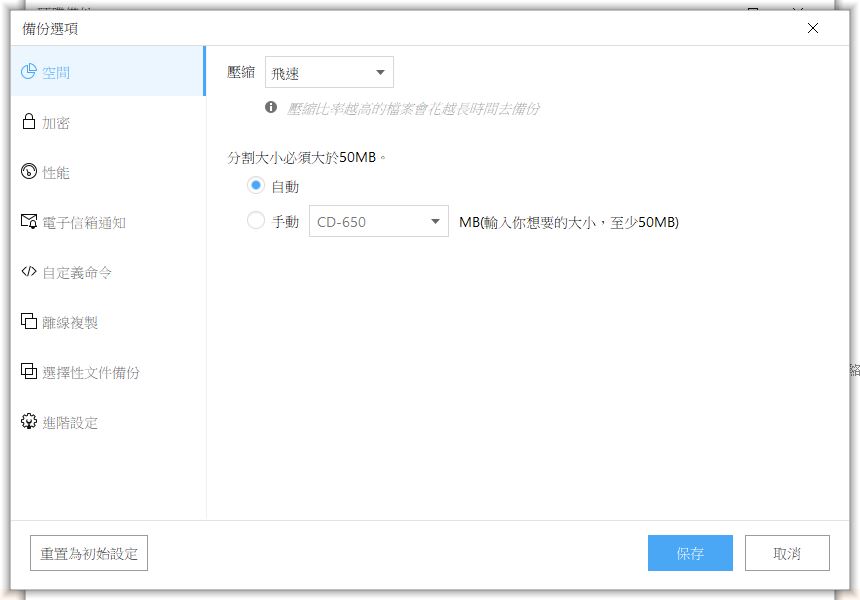Click the 備份選項 dialog title

[50, 29]
